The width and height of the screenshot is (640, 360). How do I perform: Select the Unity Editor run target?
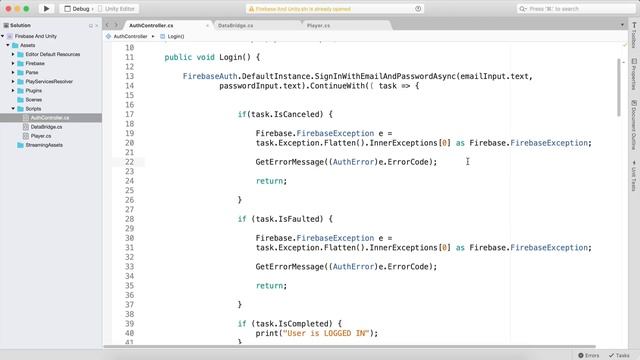pos(116,9)
